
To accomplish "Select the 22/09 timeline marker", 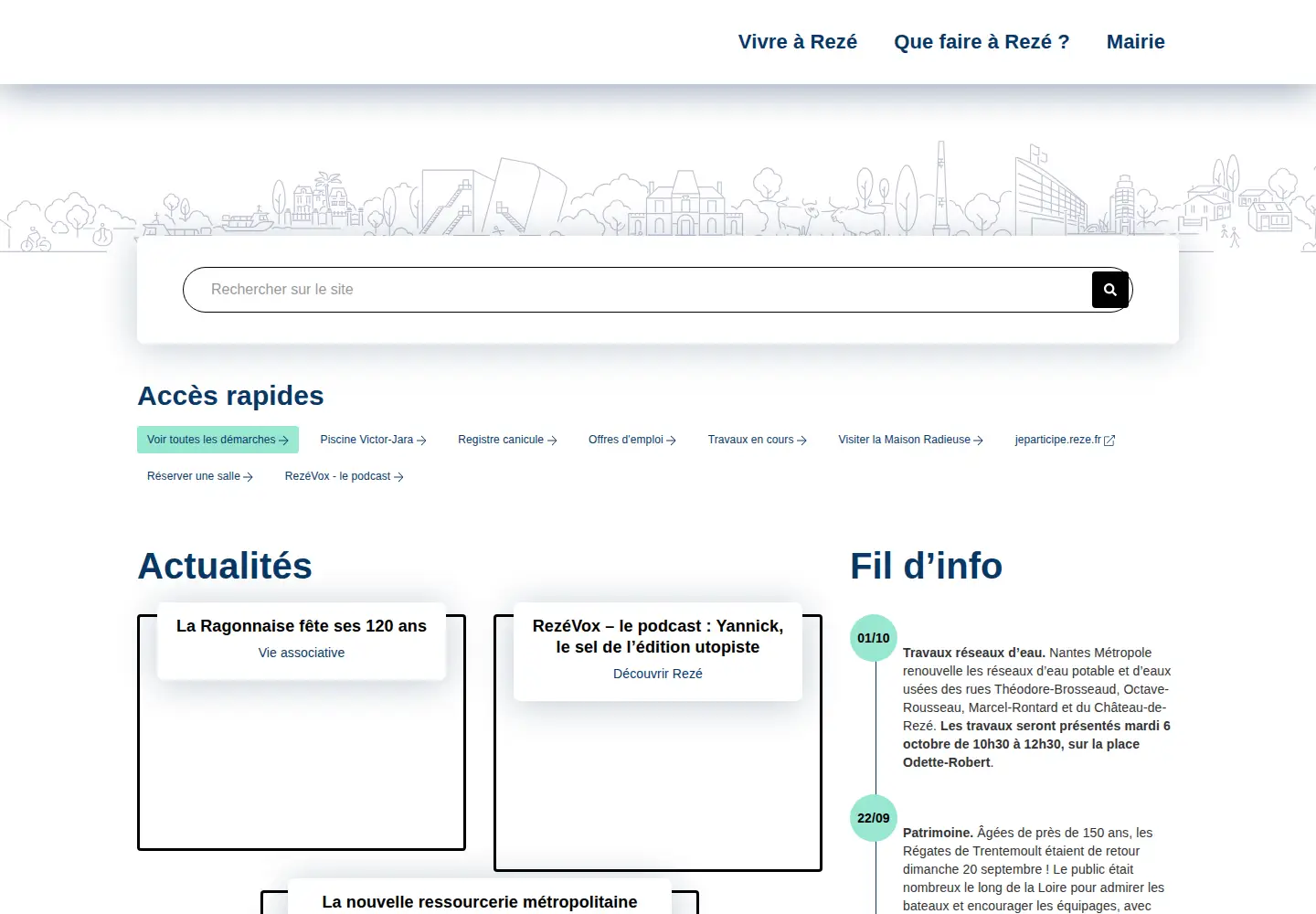I will (x=874, y=818).
